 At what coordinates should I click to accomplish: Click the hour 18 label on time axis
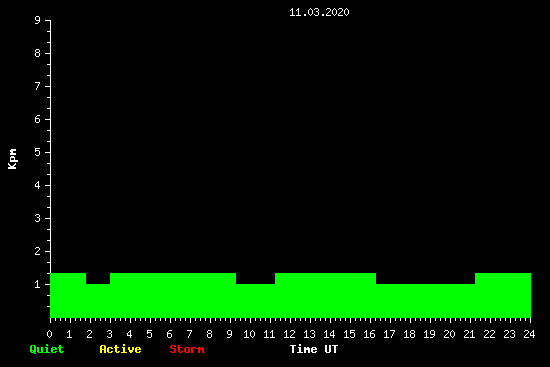pyautogui.click(x=409, y=334)
